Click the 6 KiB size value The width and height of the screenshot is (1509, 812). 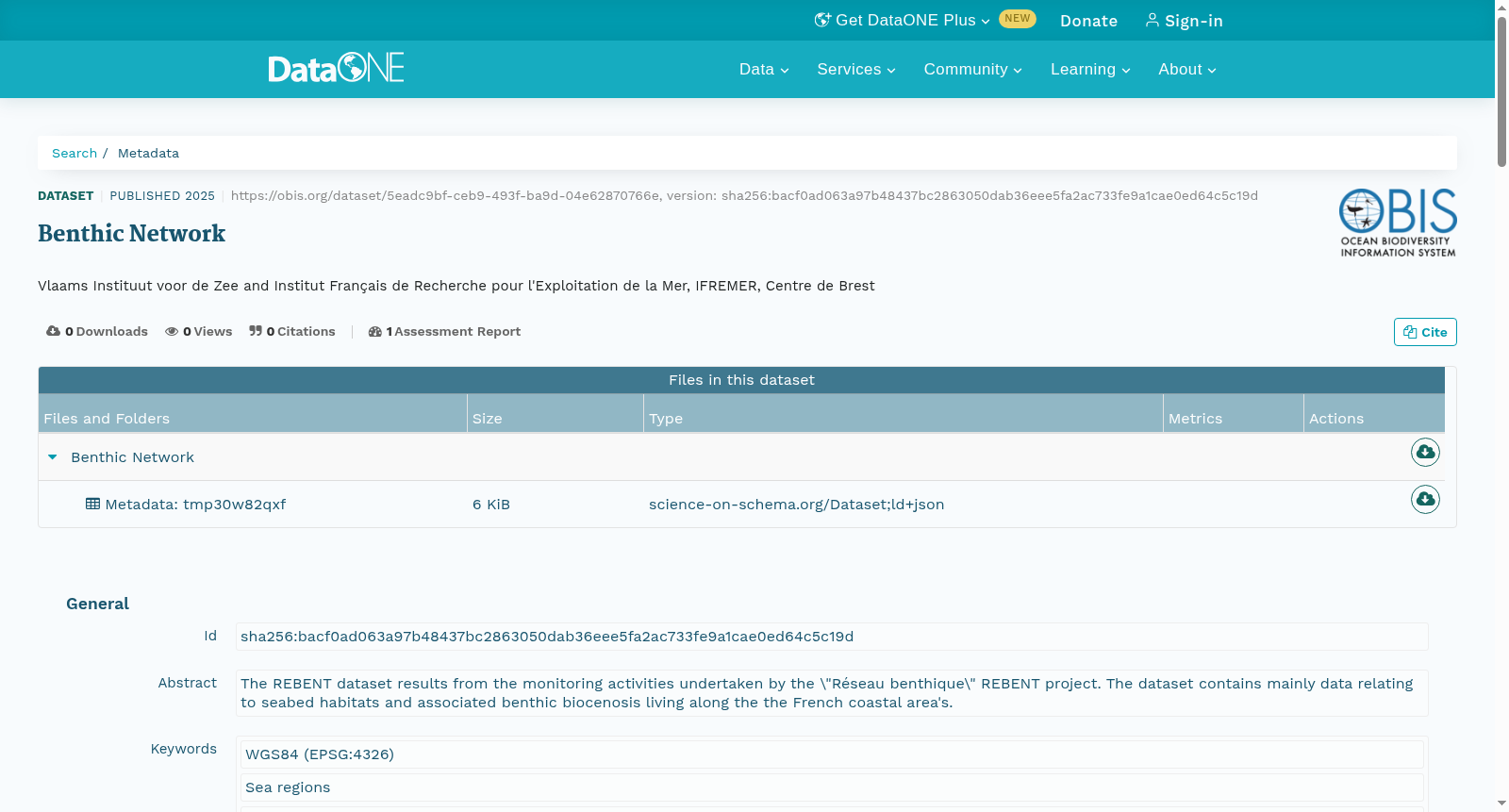click(x=491, y=505)
